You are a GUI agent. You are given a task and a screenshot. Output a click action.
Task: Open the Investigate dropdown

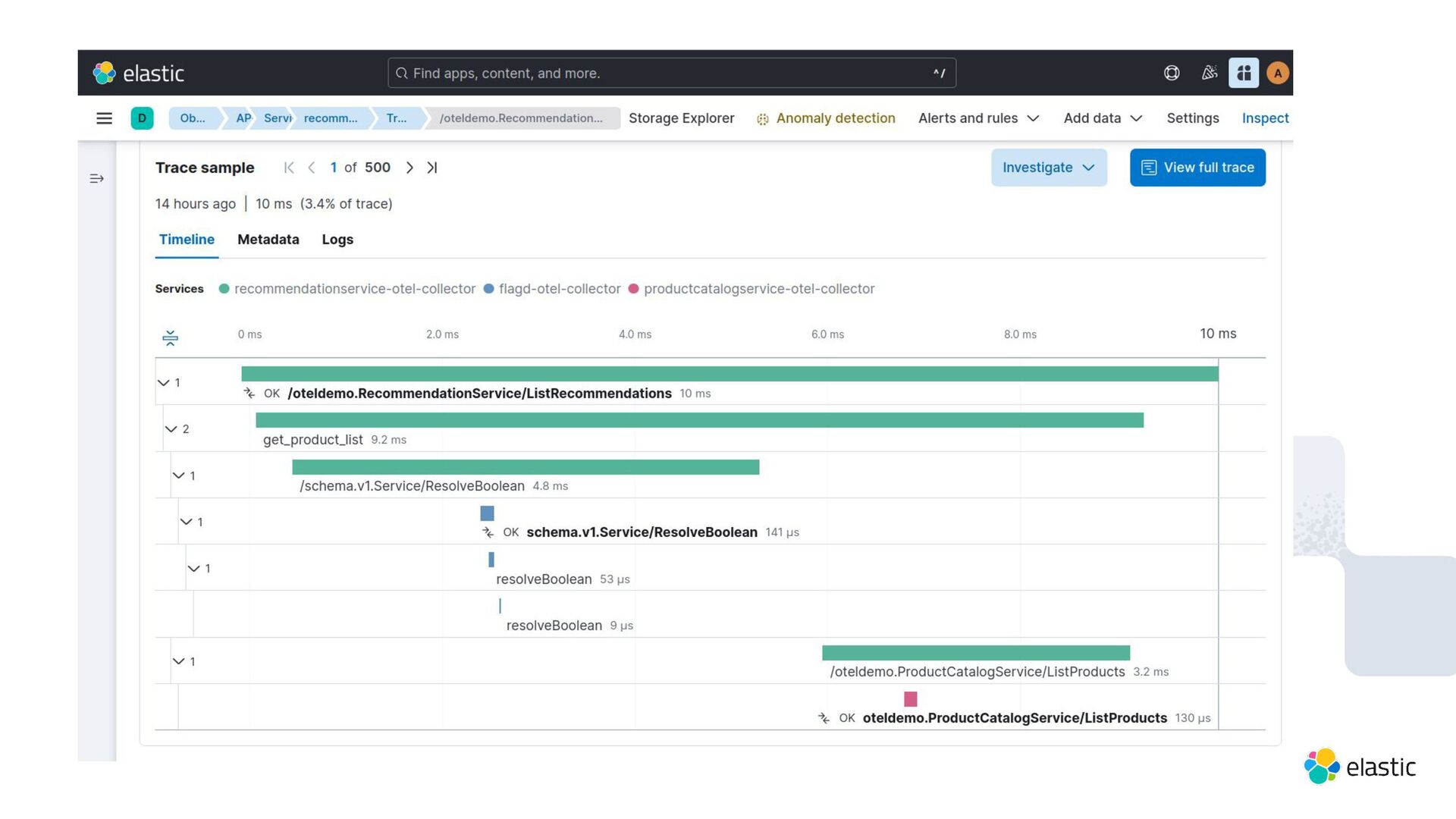click(1048, 168)
